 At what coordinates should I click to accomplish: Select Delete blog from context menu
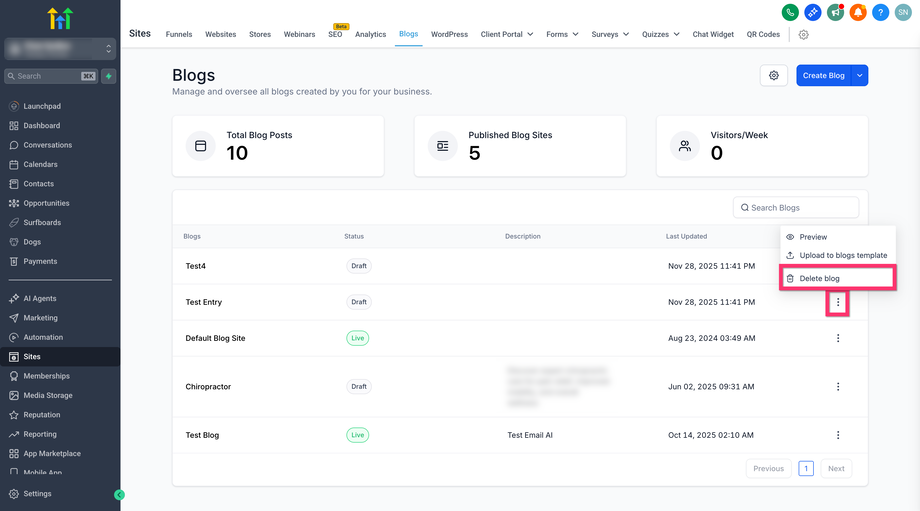click(x=819, y=278)
